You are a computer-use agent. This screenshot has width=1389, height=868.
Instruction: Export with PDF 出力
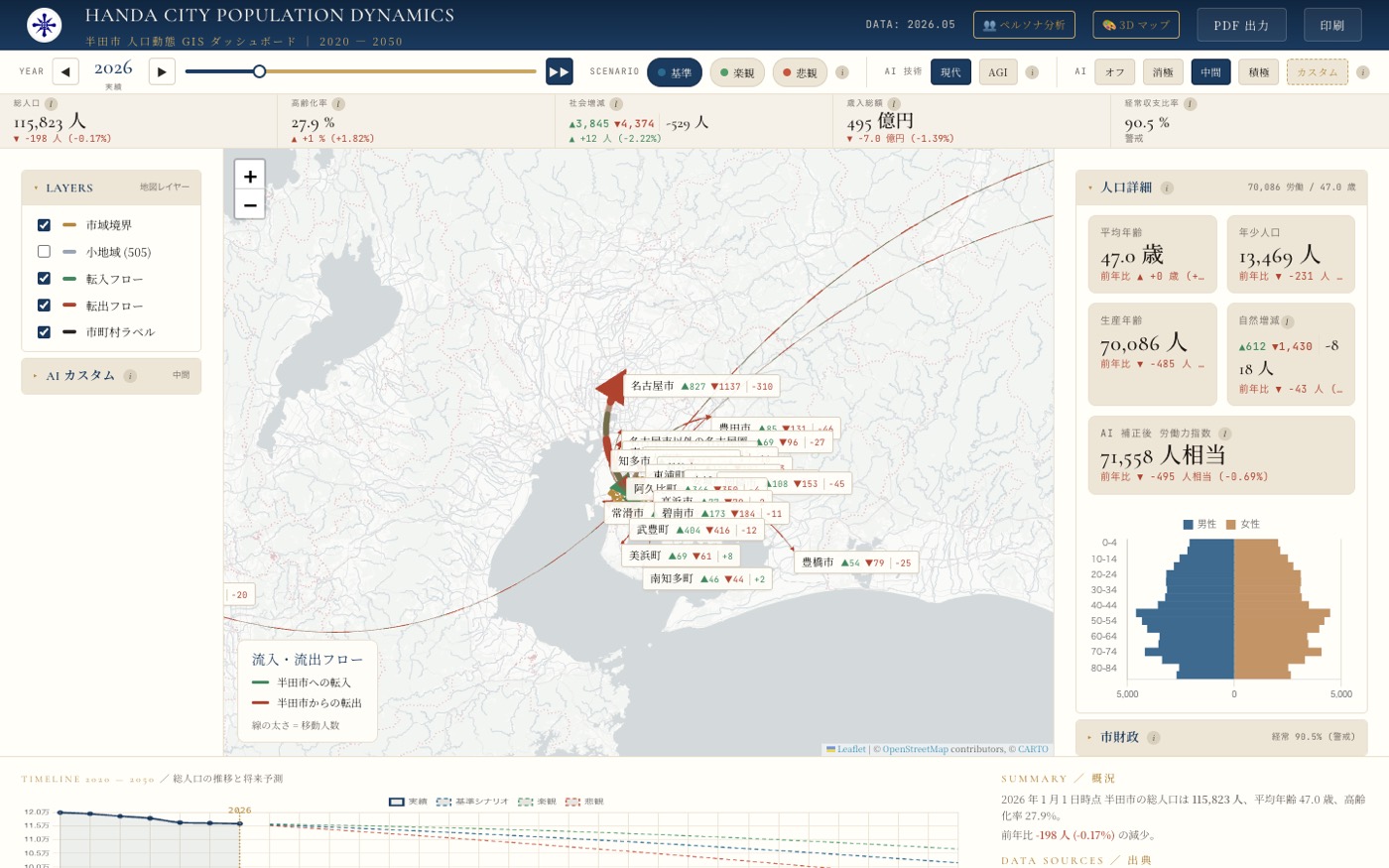tap(1241, 25)
